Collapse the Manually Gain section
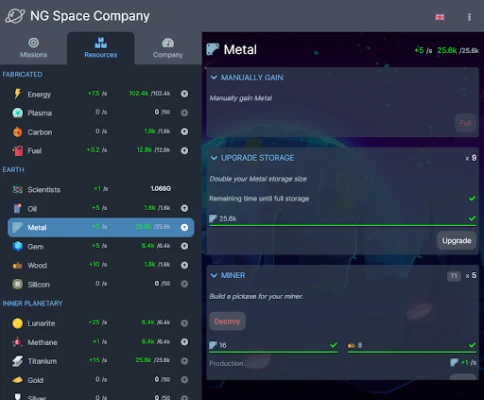 point(214,77)
